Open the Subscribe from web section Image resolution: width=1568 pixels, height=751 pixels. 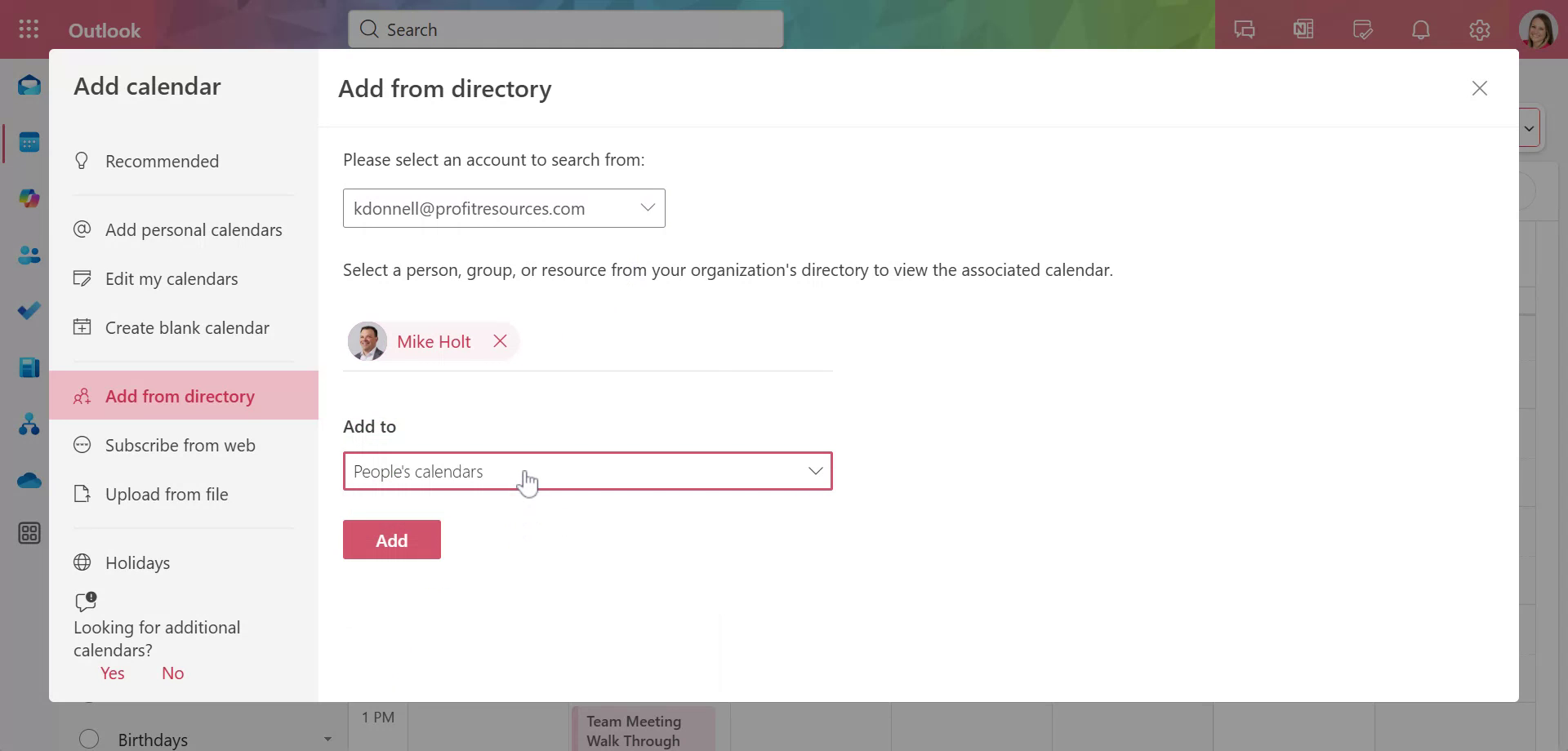tap(180, 445)
